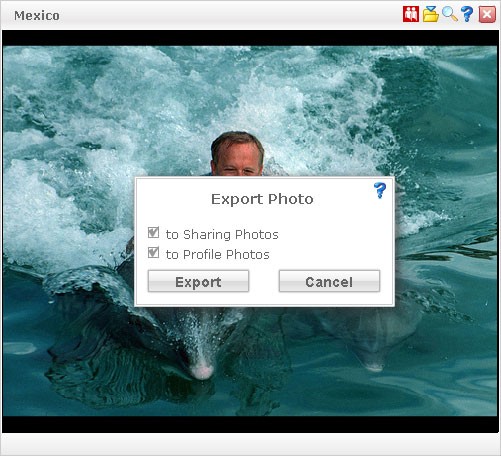Image resolution: width=501 pixels, height=456 pixels.
Task: Click the "to Sharing Photos" label
Action: pyautogui.click(x=222, y=234)
